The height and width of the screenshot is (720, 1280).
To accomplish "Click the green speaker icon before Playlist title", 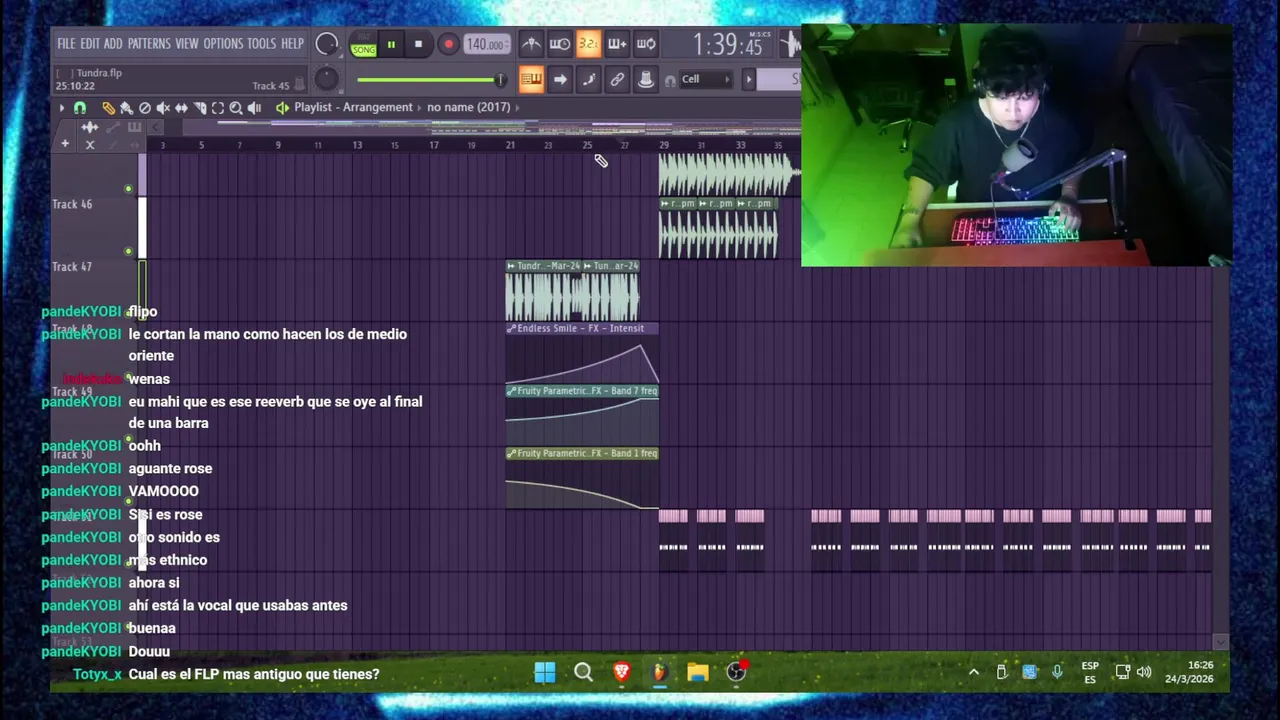I will coord(282,107).
